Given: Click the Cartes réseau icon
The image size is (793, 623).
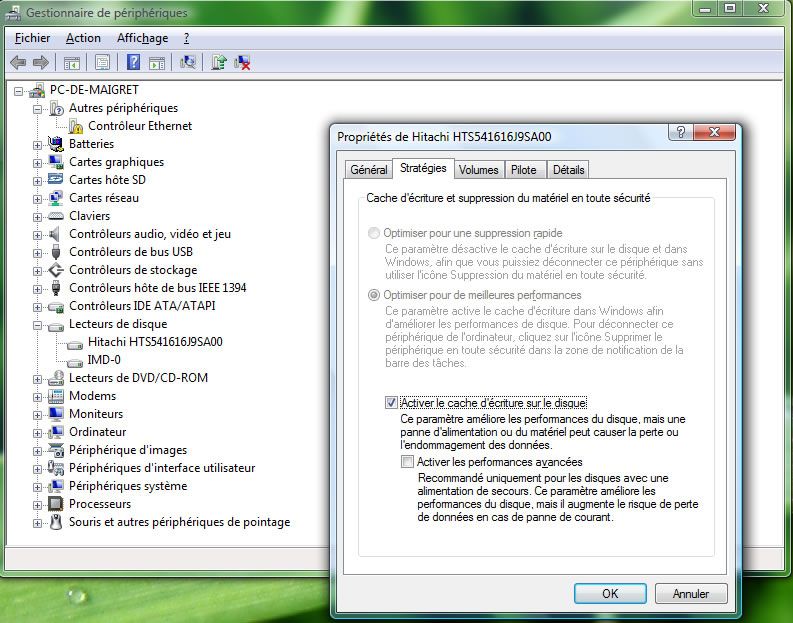Looking at the screenshot, I should (56, 198).
